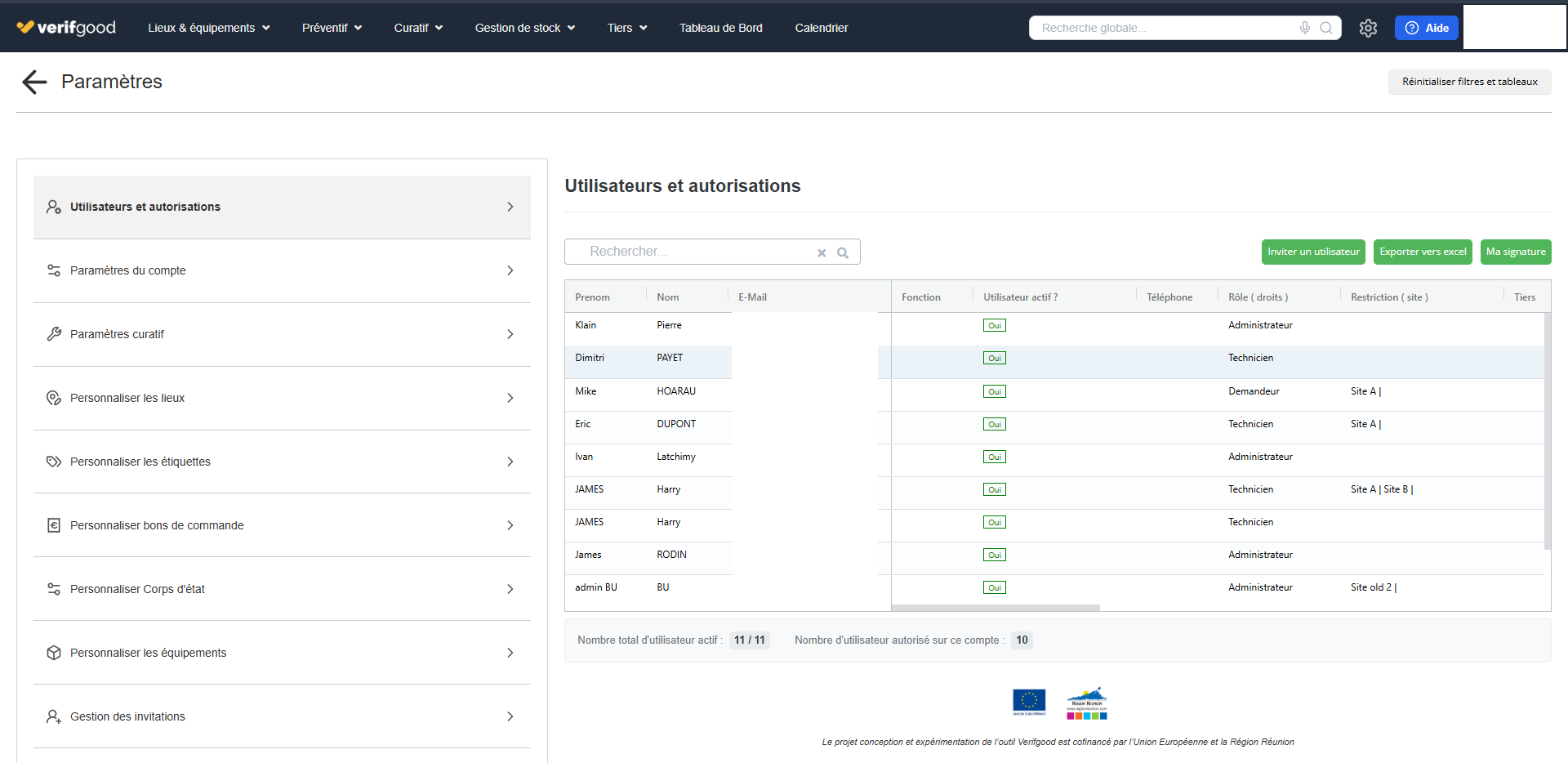
Task: Click the Verifgood logo
Action: pos(66,28)
